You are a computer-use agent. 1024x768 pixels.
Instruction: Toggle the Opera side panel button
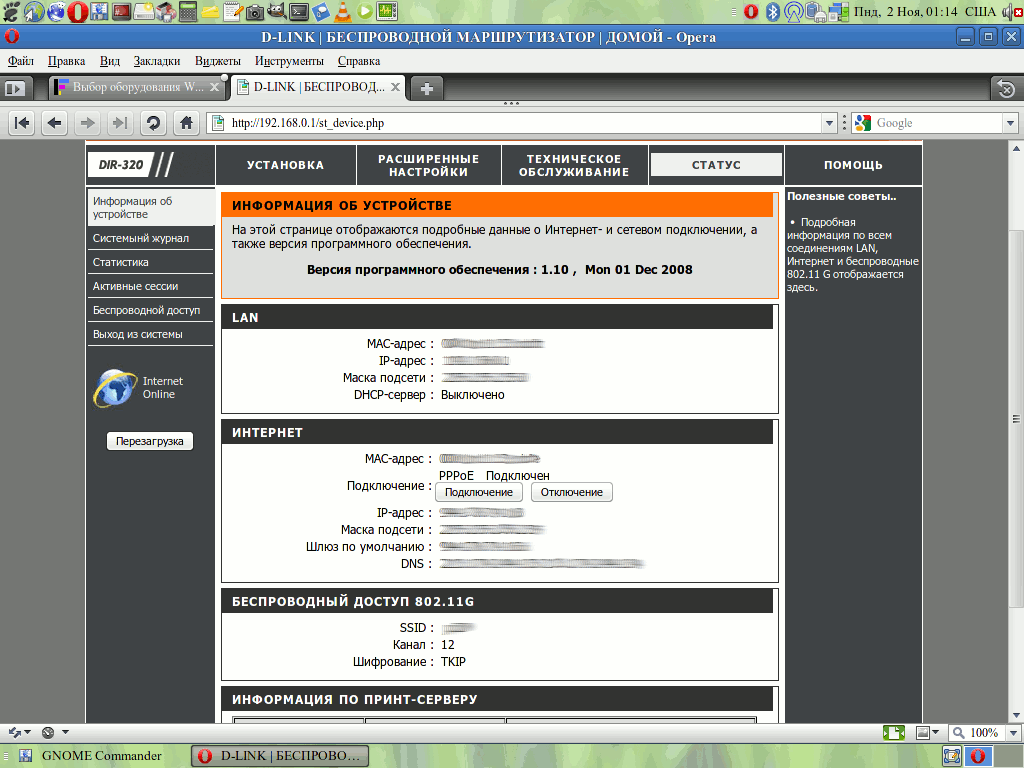[14, 88]
